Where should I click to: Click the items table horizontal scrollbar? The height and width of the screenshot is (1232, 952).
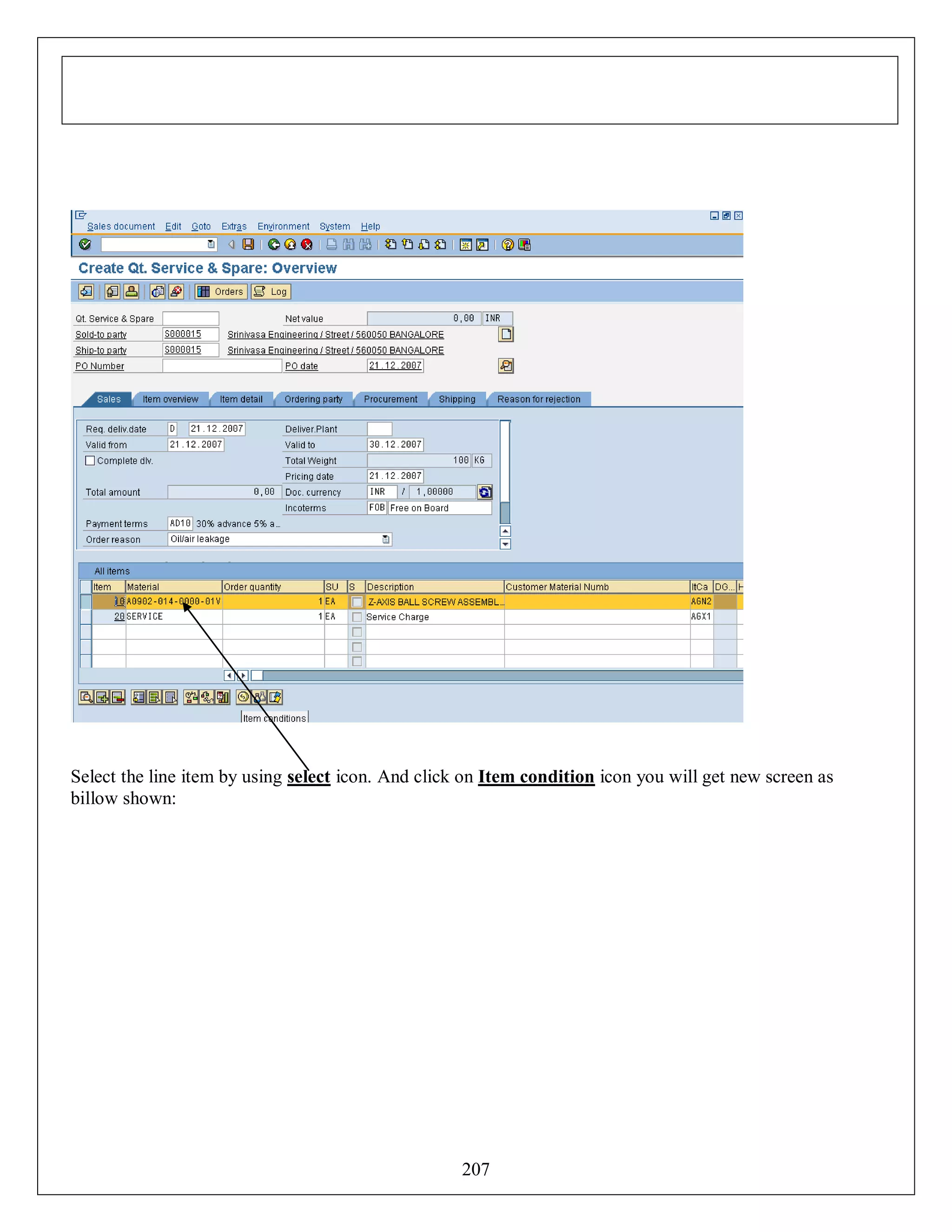pyautogui.click(x=496, y=675)
